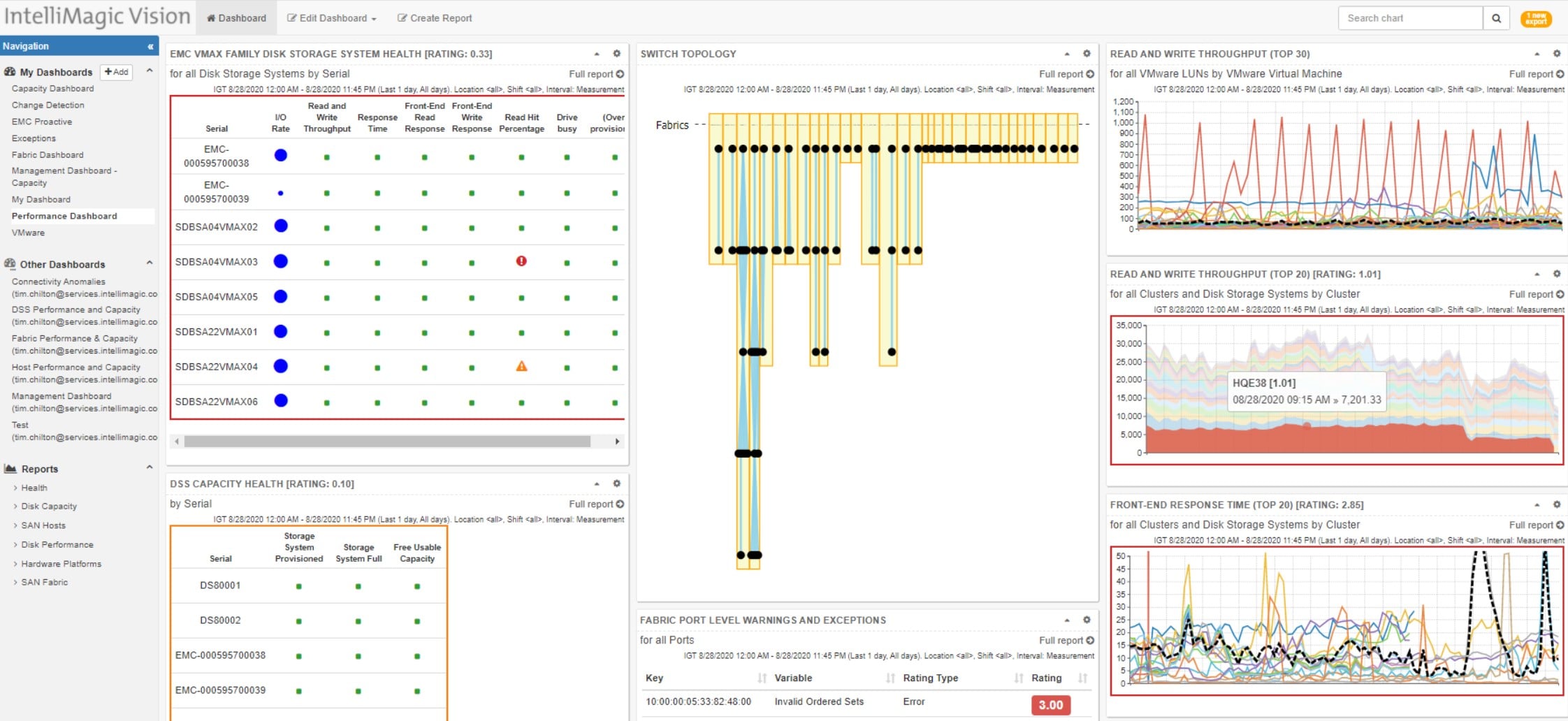Click the '1 new export' orange badge
The width and height of the screenshot is (1568, 721).
point(1536,19)
